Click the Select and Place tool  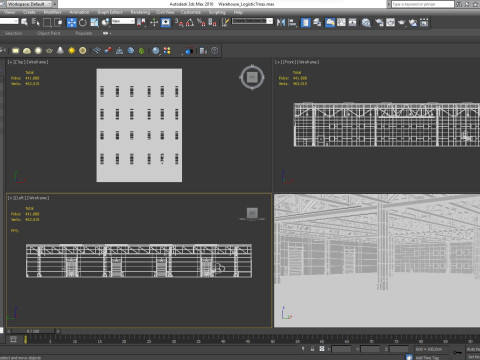[x=106, y=22]
